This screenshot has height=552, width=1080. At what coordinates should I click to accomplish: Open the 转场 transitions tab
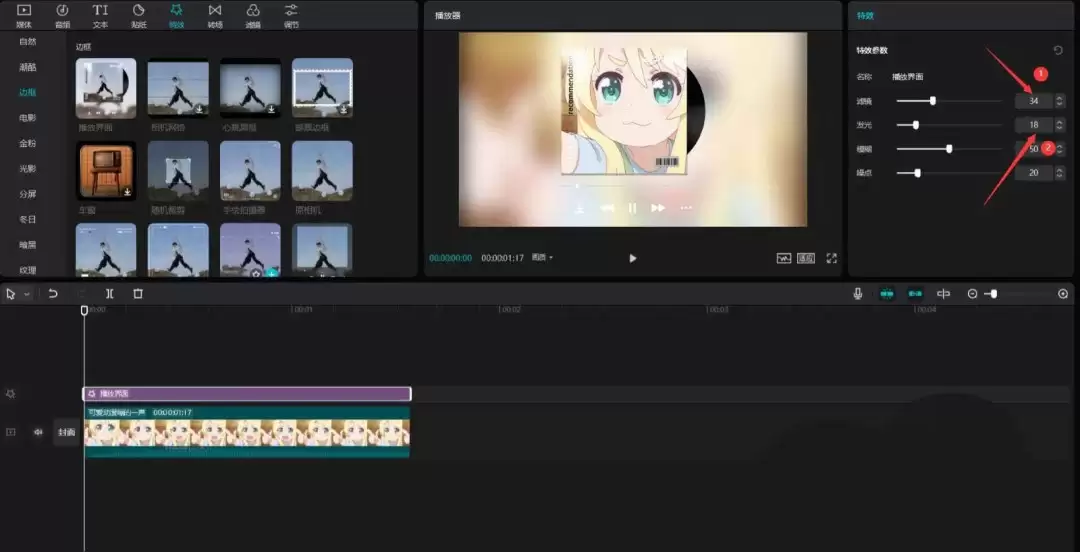(x=215, y=16)
